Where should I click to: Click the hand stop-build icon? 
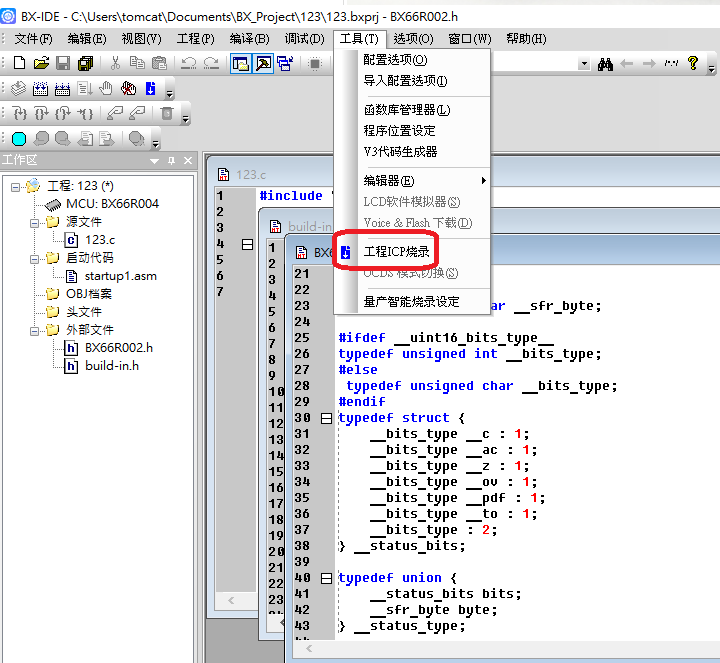point(106,88)
